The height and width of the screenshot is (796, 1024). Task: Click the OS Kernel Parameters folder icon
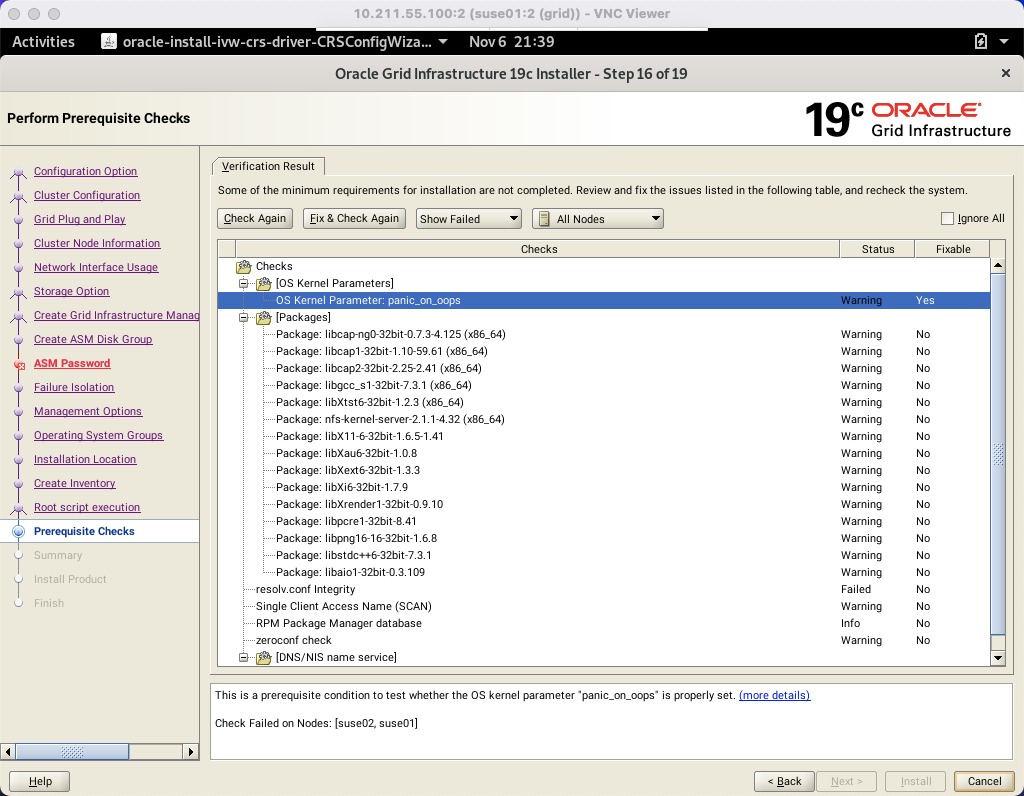[x=264, y=283]
